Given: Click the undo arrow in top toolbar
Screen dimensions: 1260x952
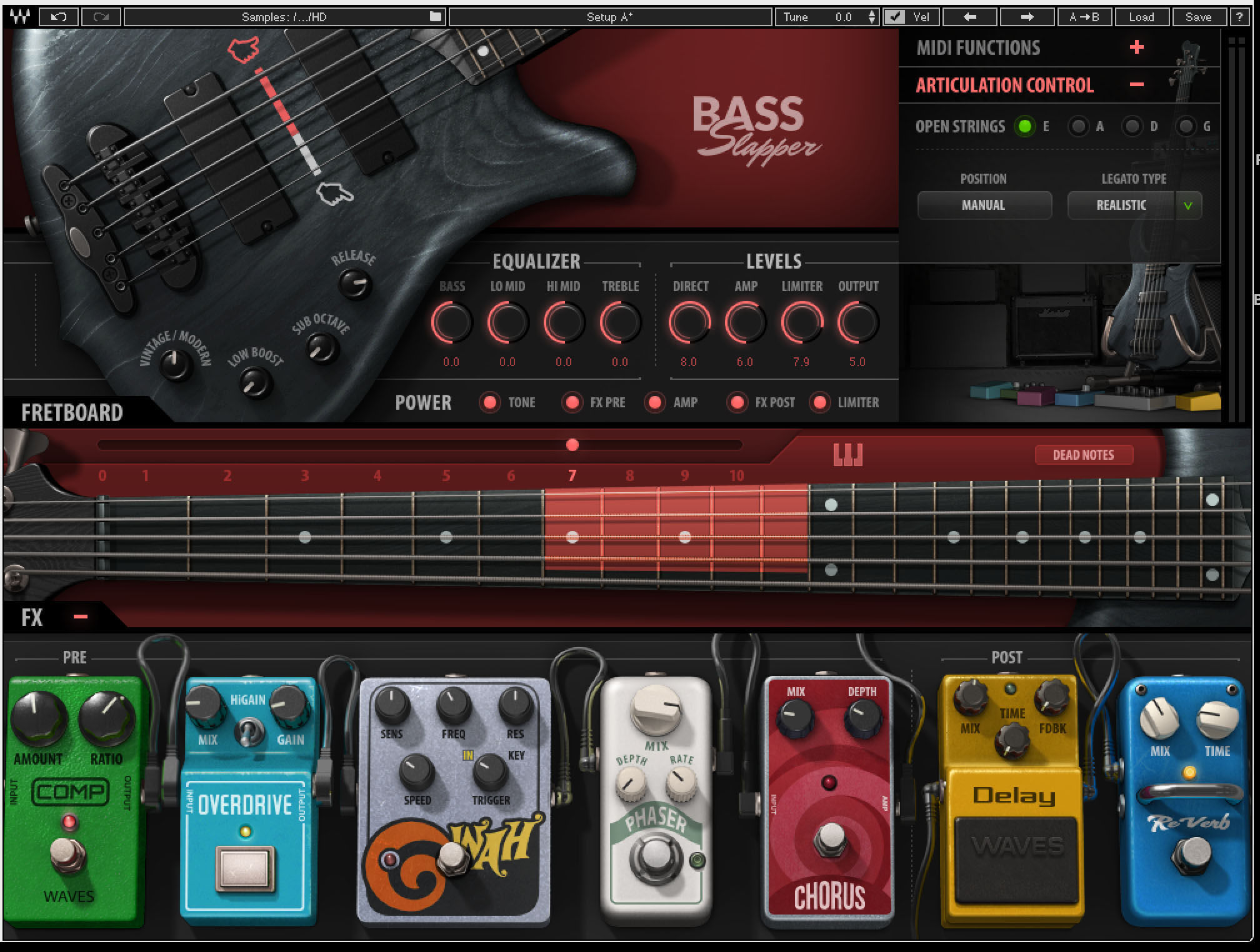Looking at the screenshot, I should click(59, 17).
